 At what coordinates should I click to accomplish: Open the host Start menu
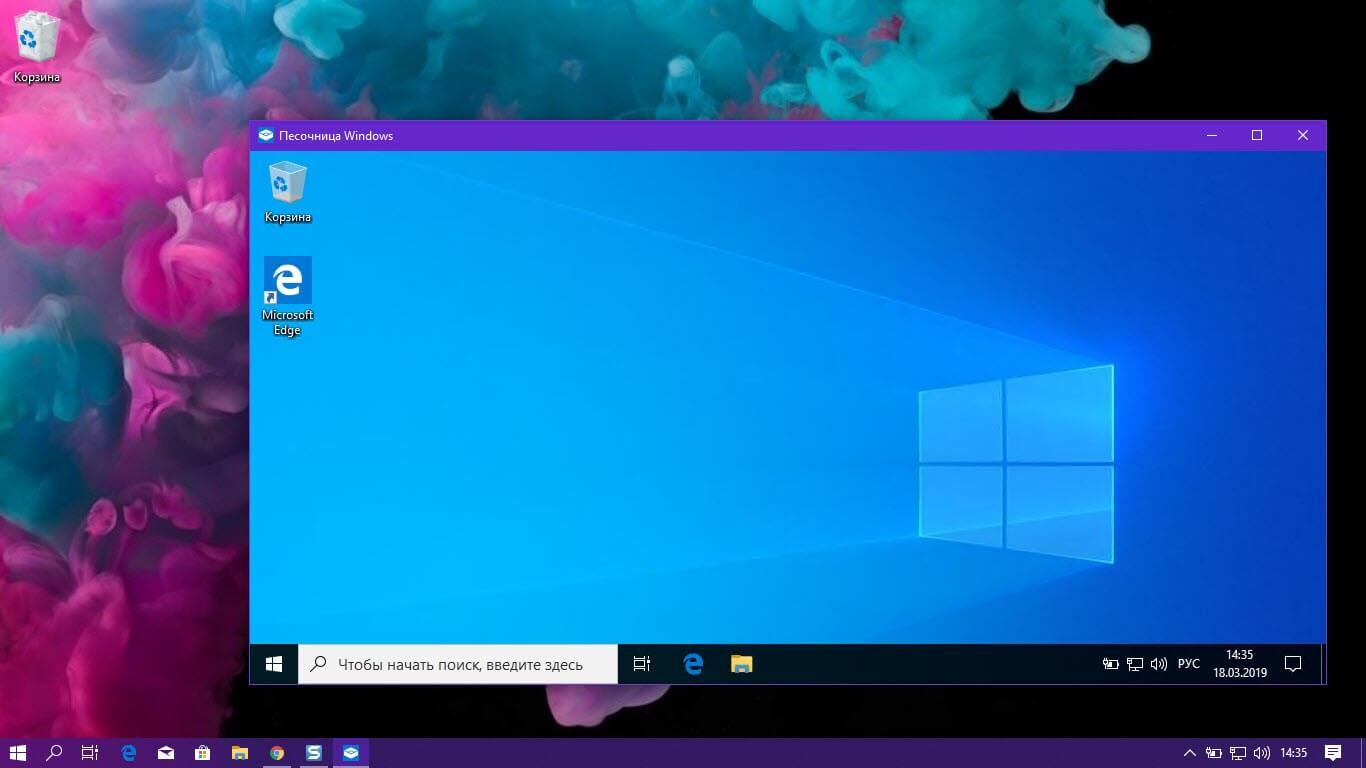coord(16,753)
